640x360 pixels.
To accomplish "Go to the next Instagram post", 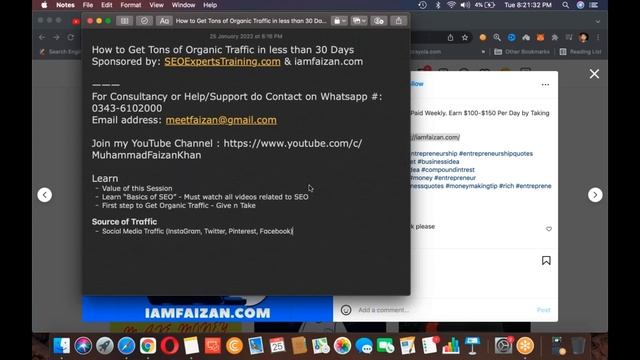I will click(595, 195).
